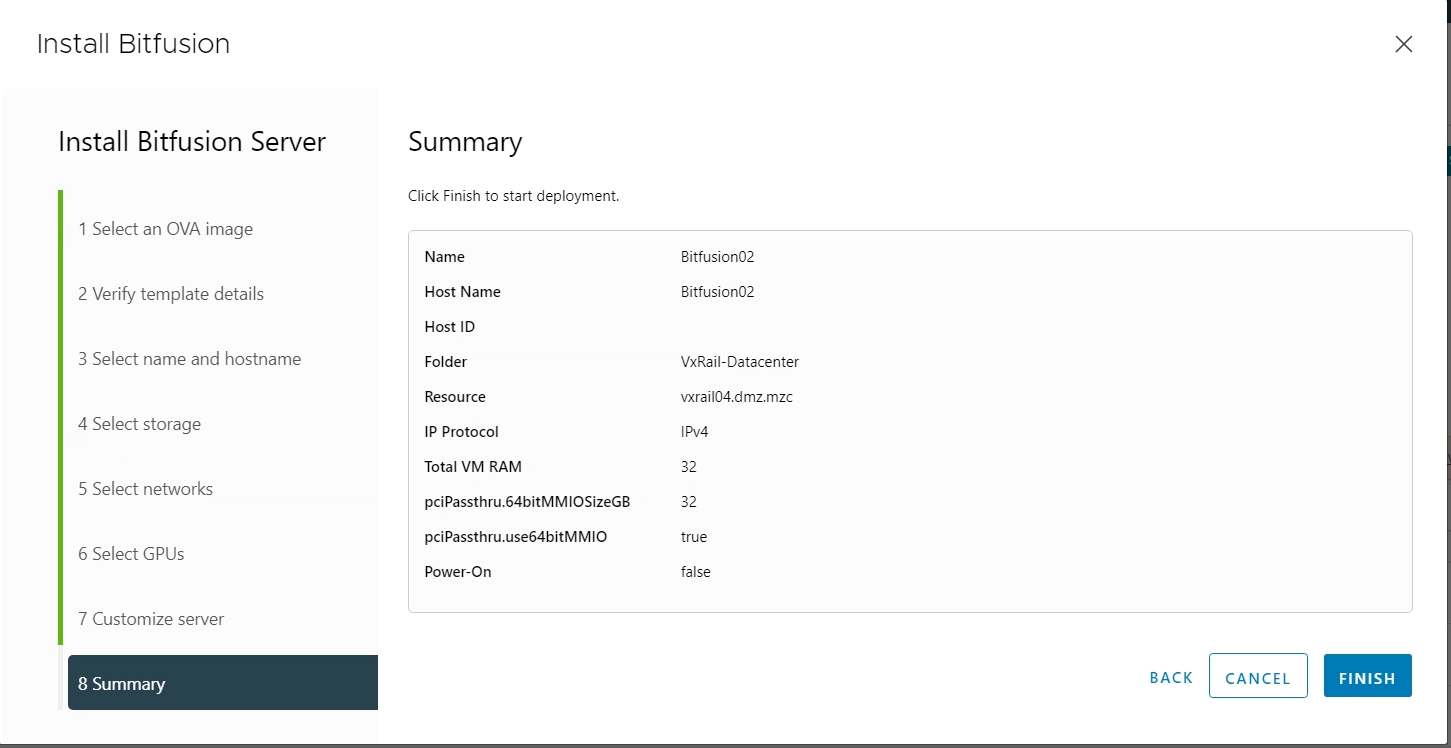Click the Host ID label
This screenshot has height=748, width=1451.
pyautogui.click(x=450, y=327)
